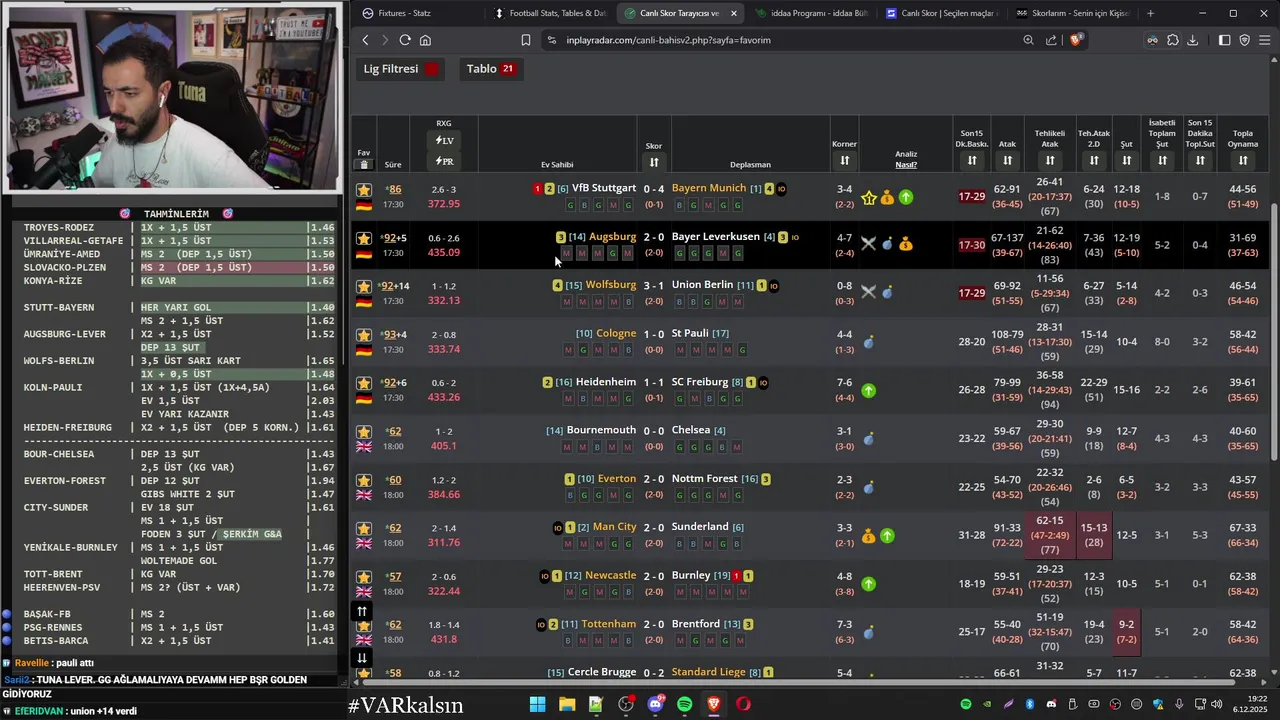
Task: Open Windows Start menu
Action: coord(537,704)
